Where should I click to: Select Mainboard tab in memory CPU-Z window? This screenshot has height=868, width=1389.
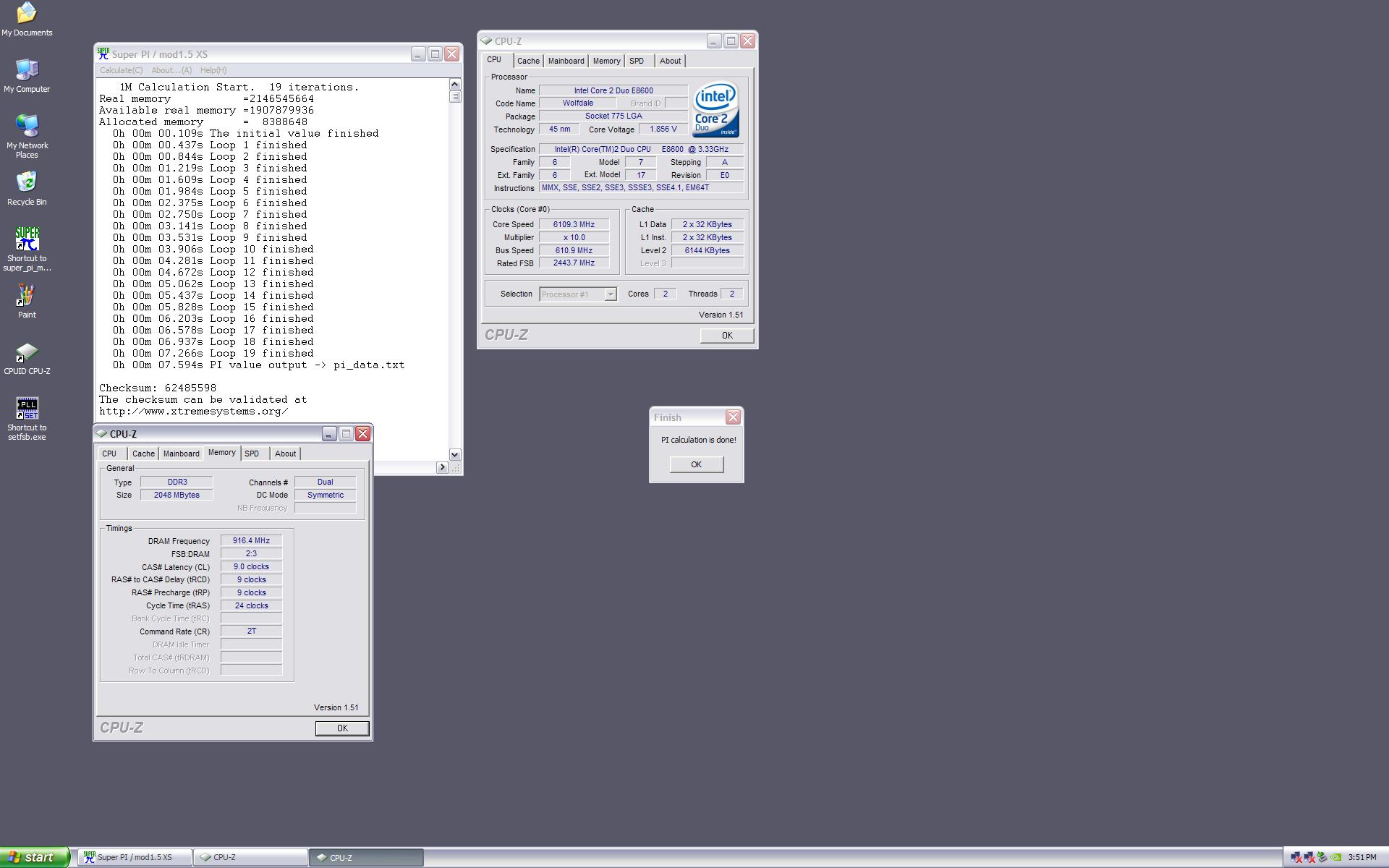pos(181,454)
